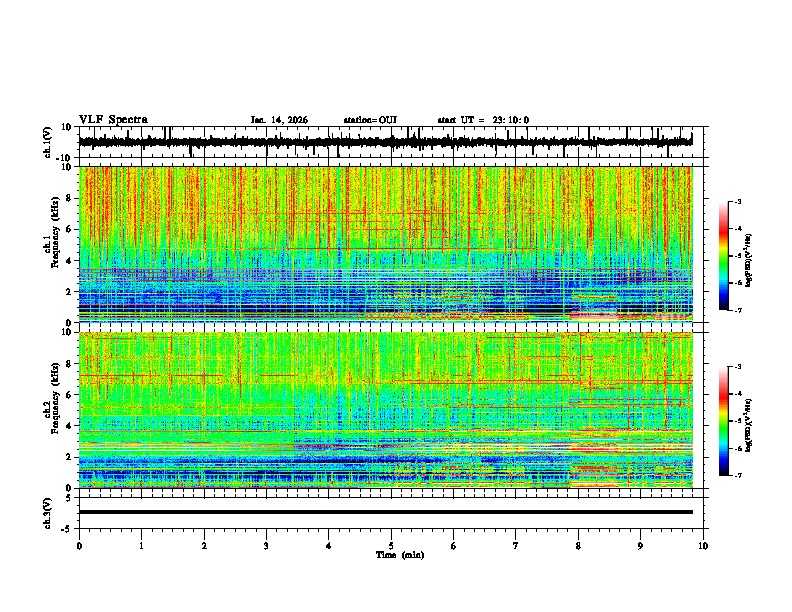Click the ch.1 spectrogram 8 kHz tick label
Viewport: 792px width, 612px height.
tap(69, 198)
